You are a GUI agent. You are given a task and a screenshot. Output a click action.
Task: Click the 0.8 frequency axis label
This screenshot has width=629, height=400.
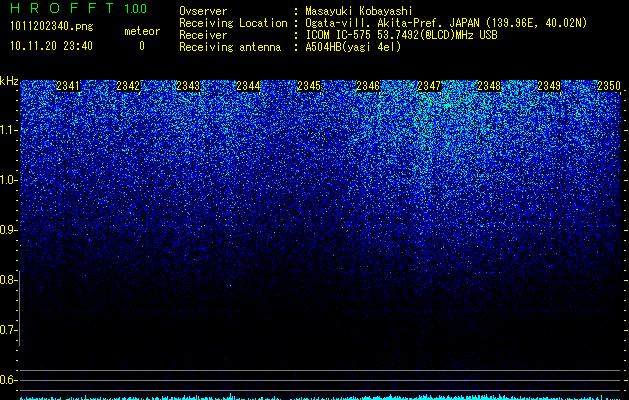pyautogui.click(x=8, y=280)
